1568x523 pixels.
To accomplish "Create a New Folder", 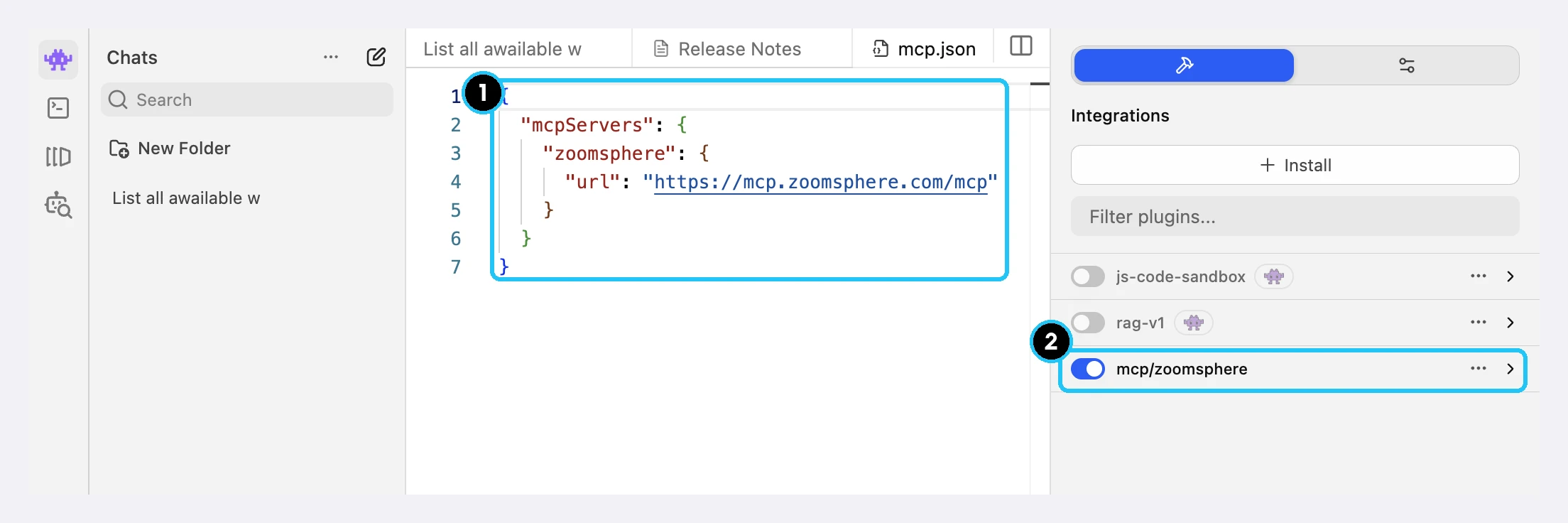I will point(170,149).
